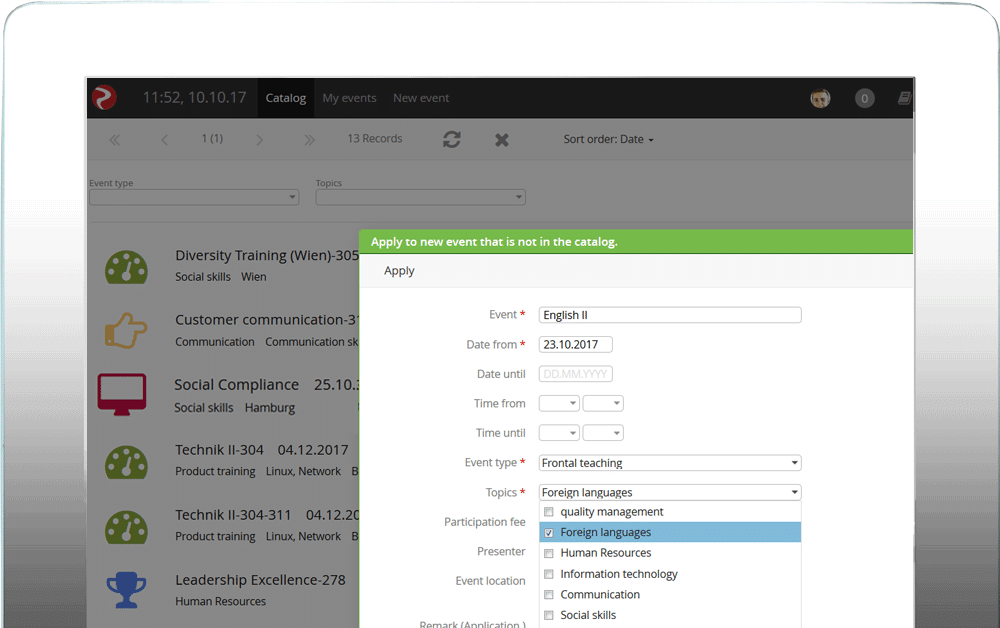Open the Time until hour dropdown
1000x628 pixels.
[x=559, y=433]
